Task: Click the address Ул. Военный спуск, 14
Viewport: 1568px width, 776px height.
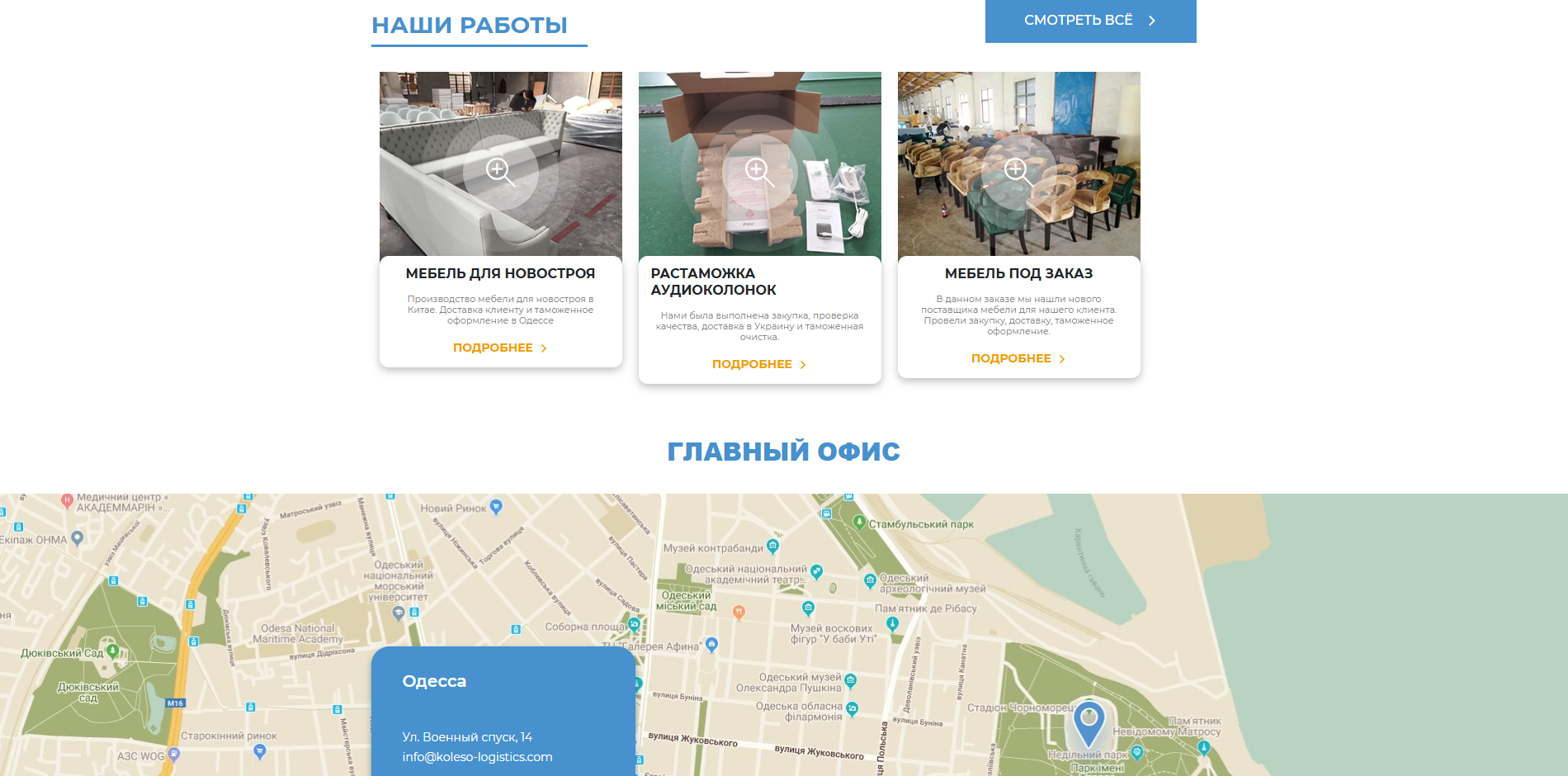Action: tap(468, 736)
